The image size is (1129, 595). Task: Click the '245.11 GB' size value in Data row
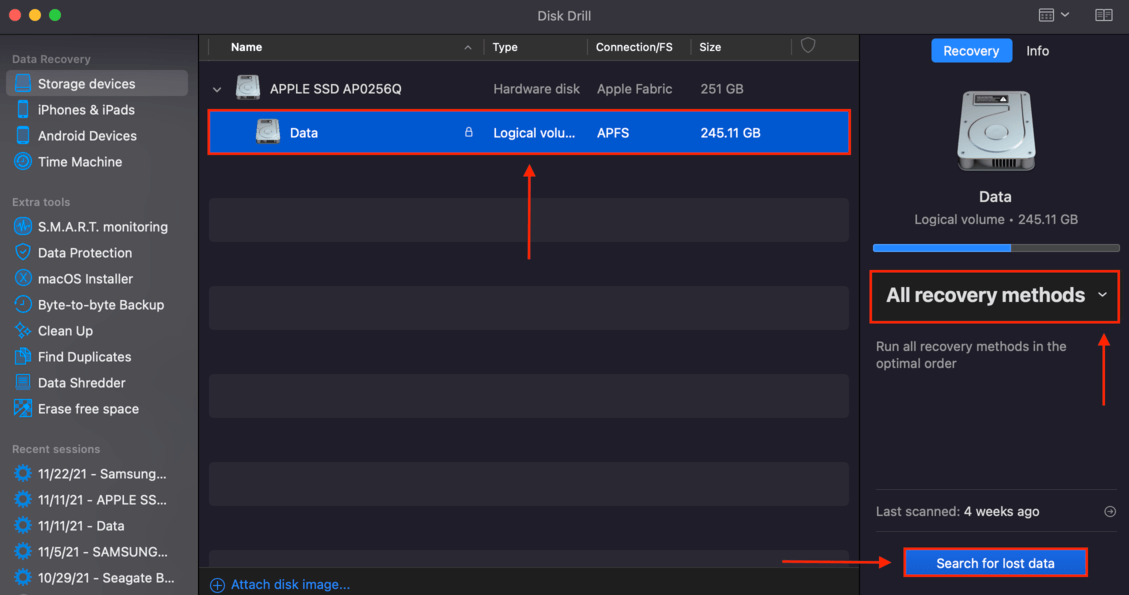pos(730,133)
